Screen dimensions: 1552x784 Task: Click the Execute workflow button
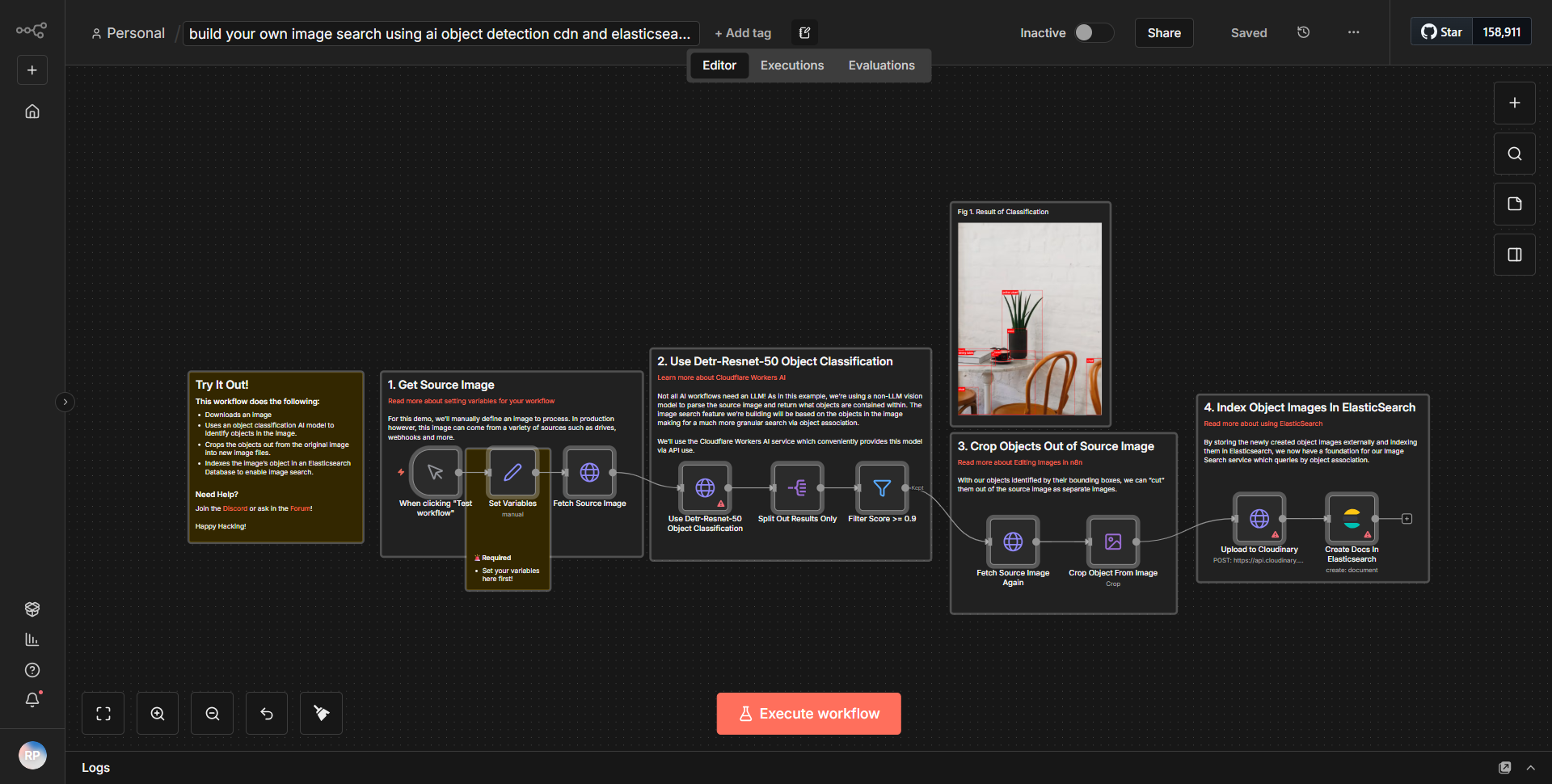pyautogui.click(x=808, y=713)
